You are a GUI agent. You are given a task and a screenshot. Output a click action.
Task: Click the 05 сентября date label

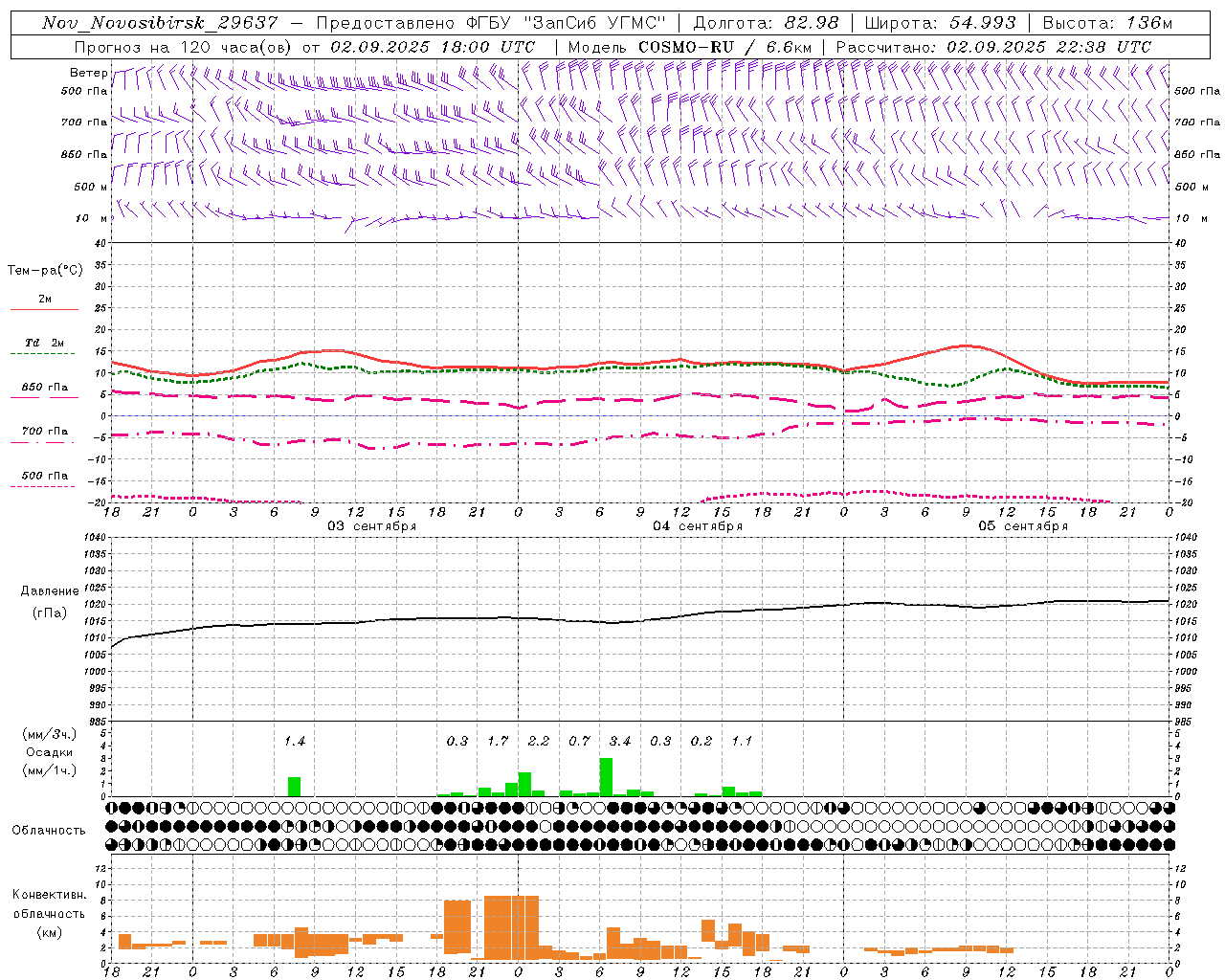pyautogui.click(x=1023, y=525)
